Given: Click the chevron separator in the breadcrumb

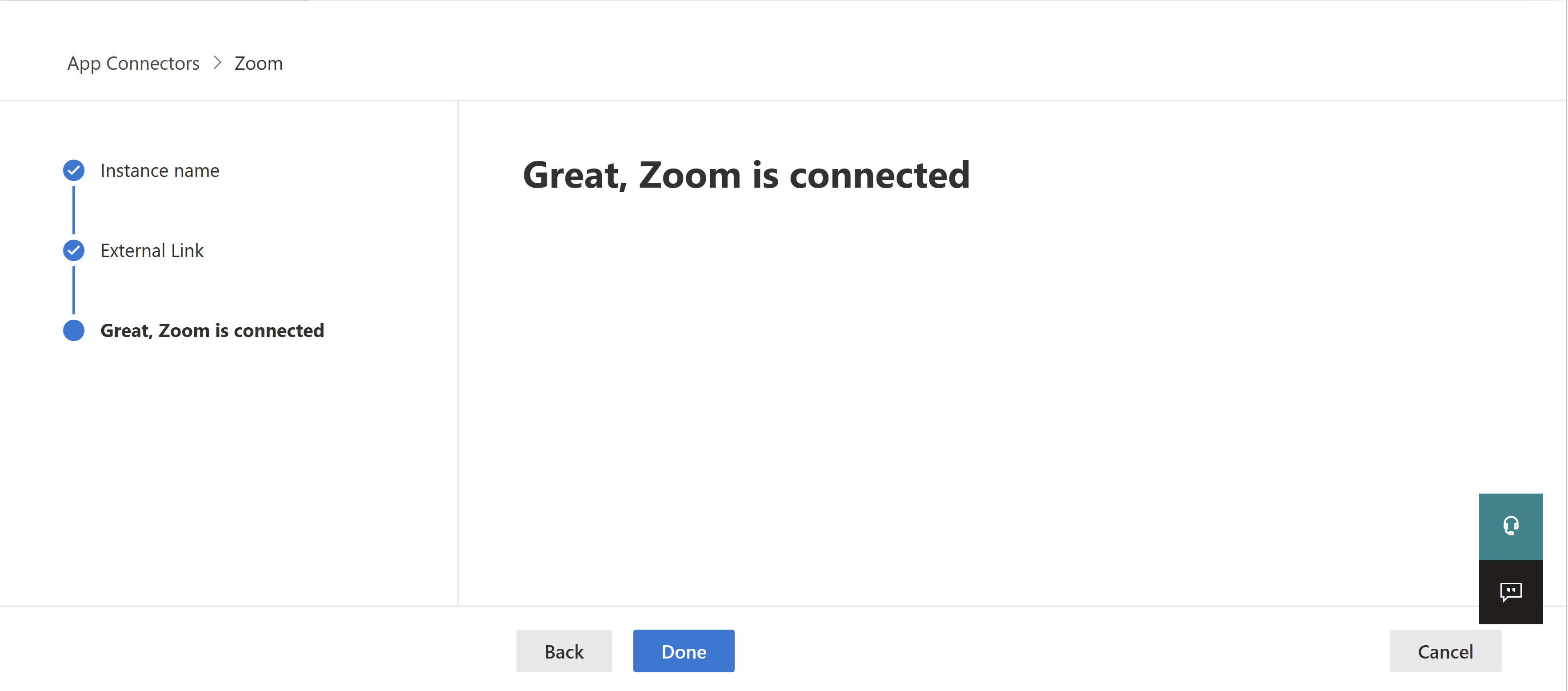Looking at the screenshot, I should 217,63.
